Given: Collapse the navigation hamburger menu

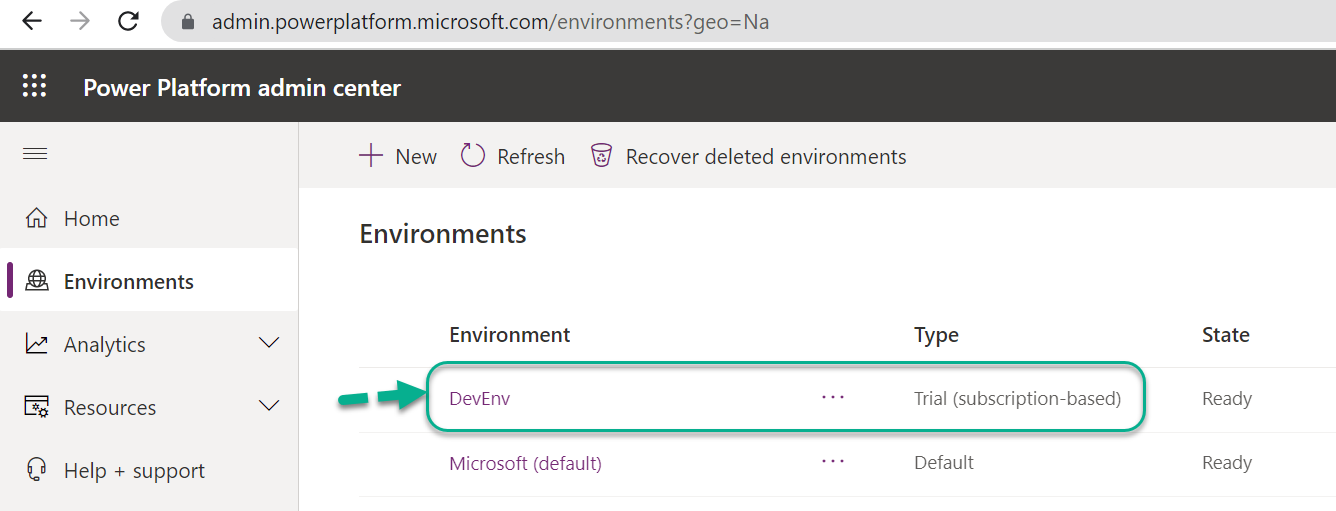Looking at the screenshot, I should (35, 153).
